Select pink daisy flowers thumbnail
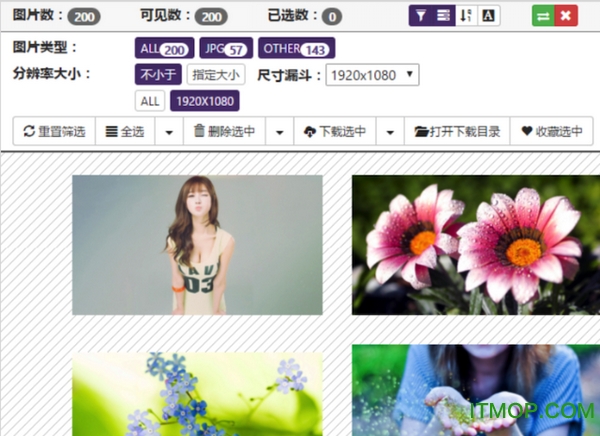Image resolution: width=600 pixels, height=436 pixels. 476,245
